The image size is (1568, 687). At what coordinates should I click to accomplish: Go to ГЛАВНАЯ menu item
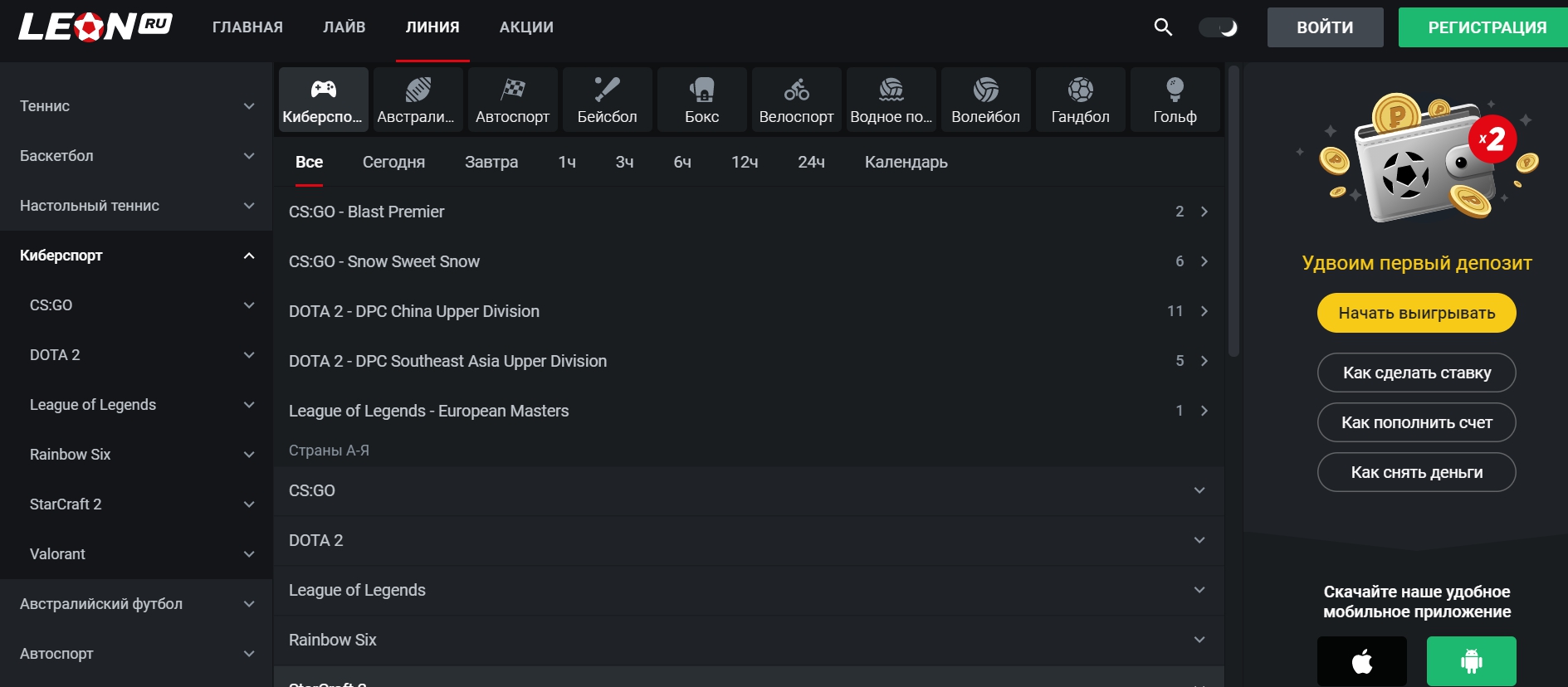(247, 27)
